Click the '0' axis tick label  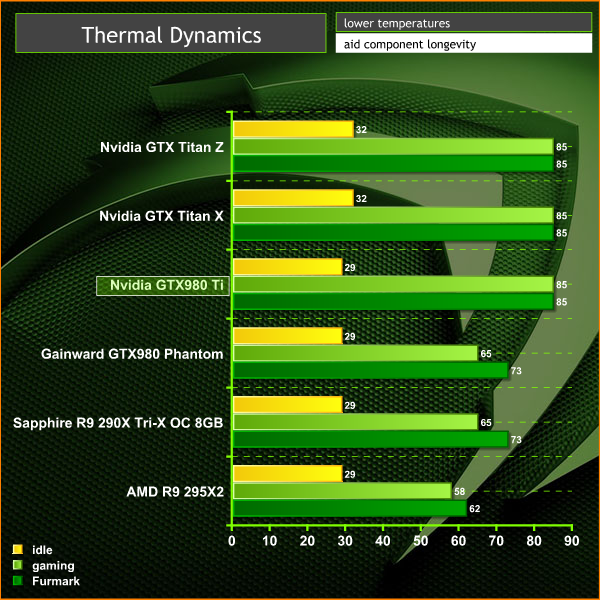tap(232, 541)
